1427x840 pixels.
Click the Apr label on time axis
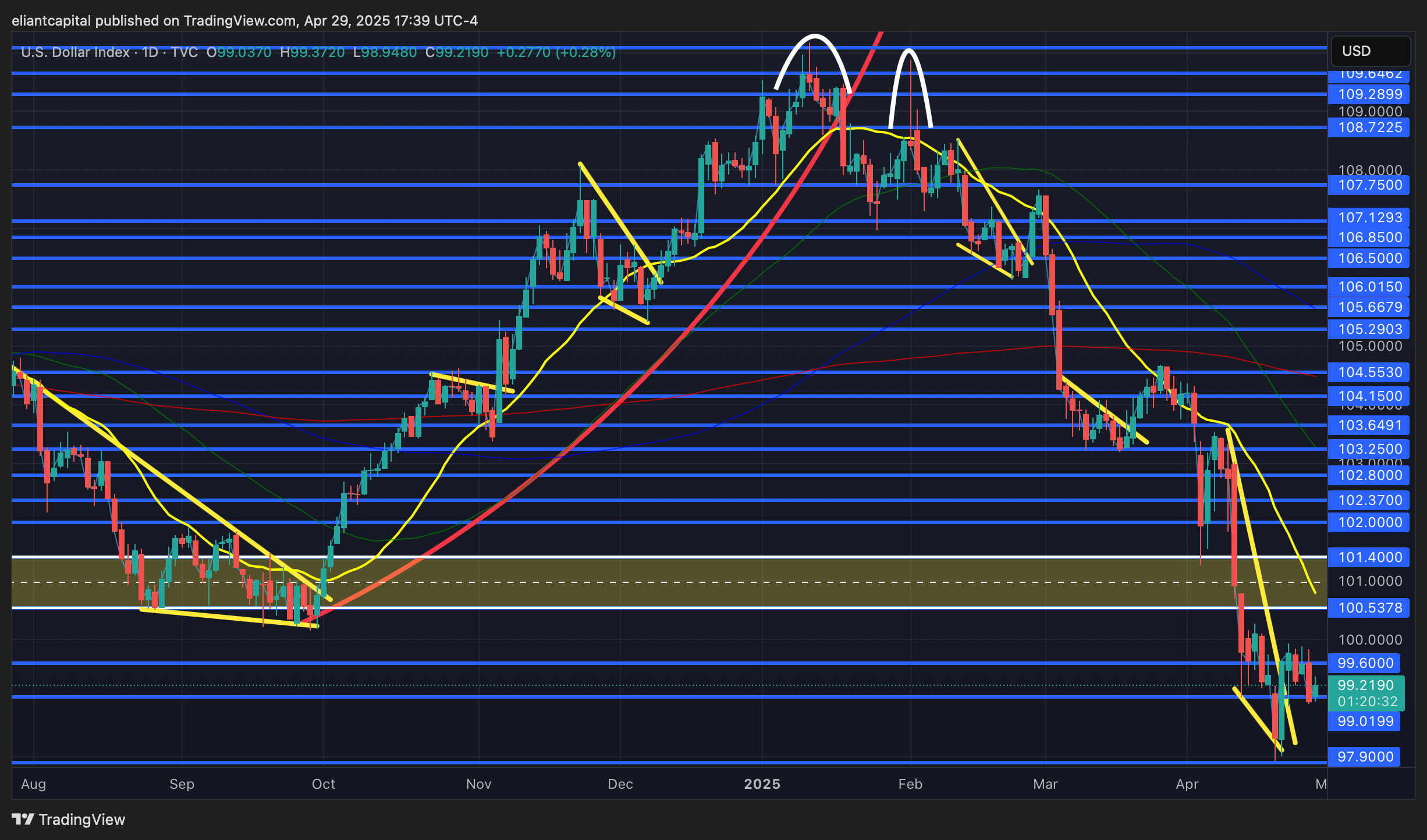point(1187,784)
